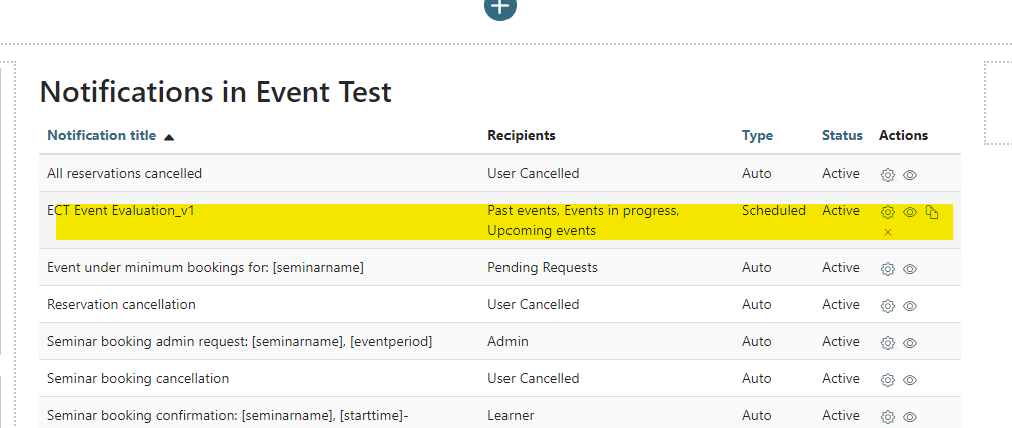Sort table by Notification title header

tap(101, 136)
